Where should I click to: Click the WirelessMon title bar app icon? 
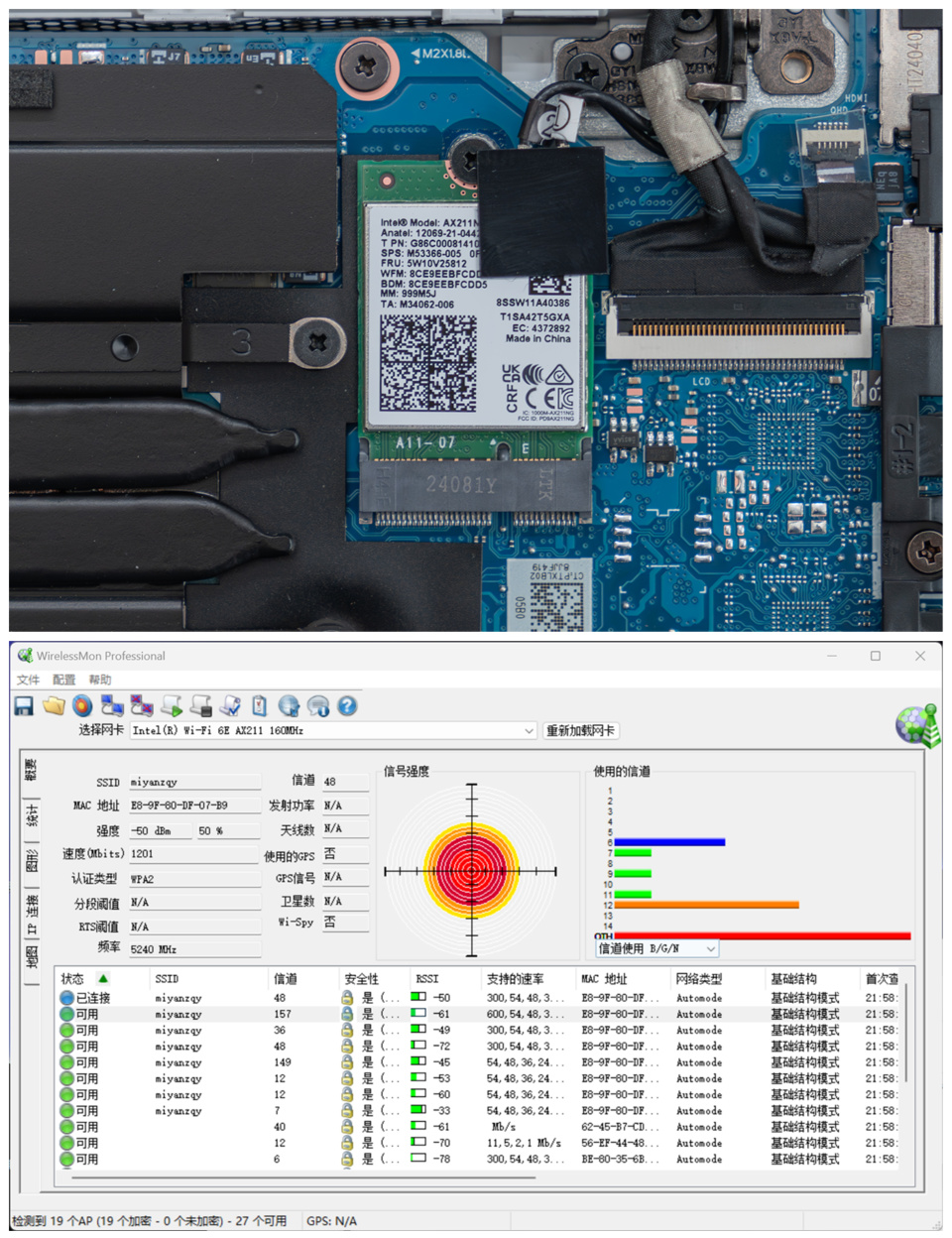click(25, 656)
